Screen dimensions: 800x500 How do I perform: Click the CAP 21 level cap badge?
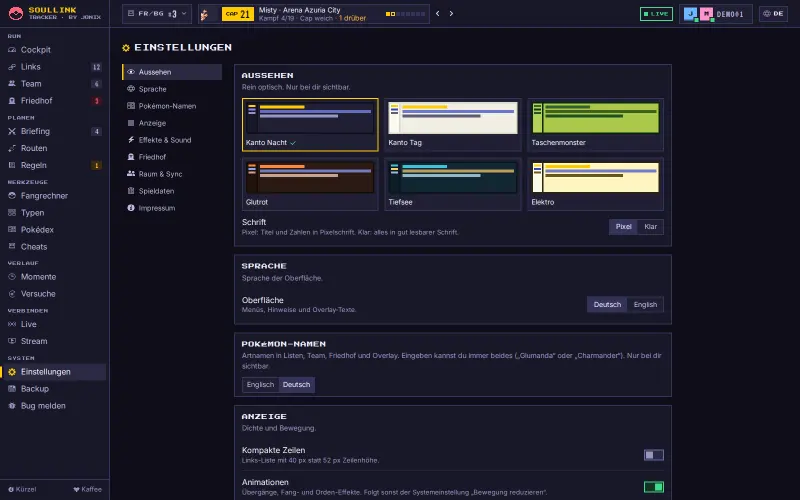point(238,14)
